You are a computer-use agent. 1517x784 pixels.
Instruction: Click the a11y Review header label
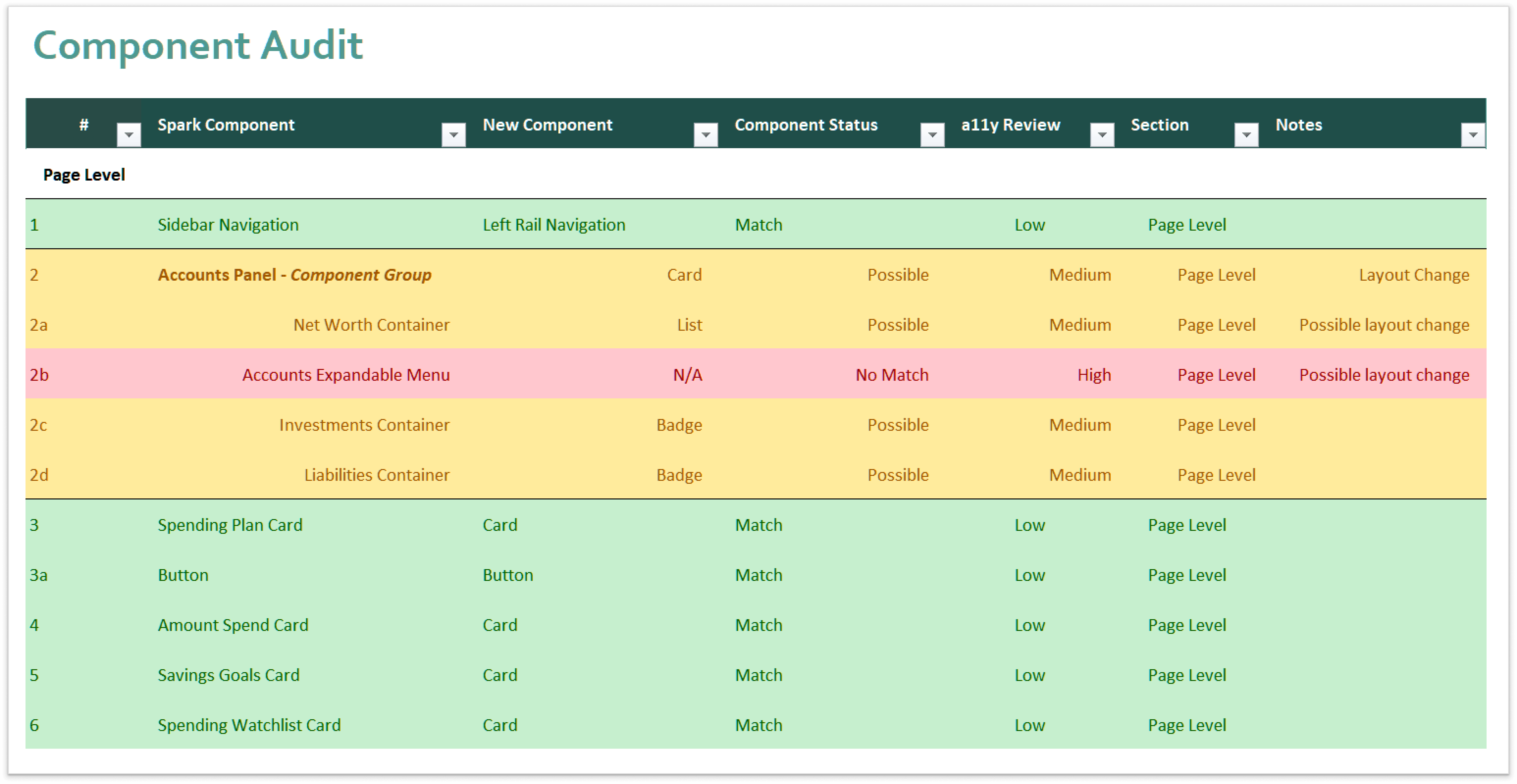click(1010, 125)
